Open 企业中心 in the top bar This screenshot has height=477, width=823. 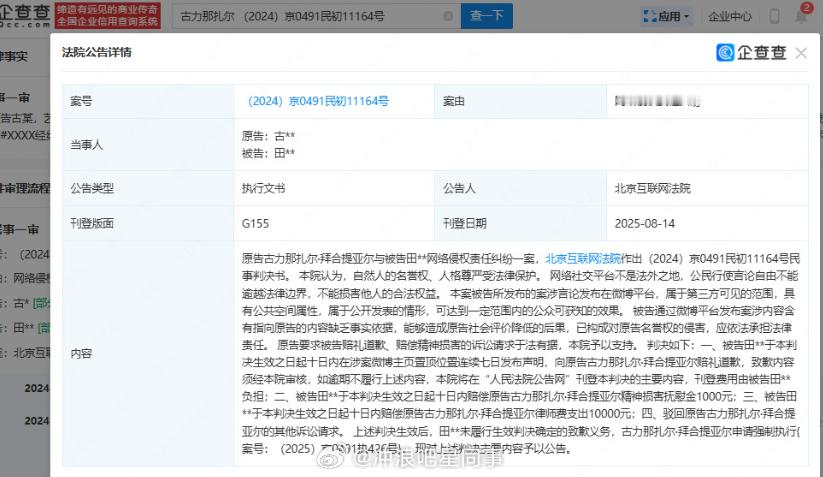tap(730, 17)
